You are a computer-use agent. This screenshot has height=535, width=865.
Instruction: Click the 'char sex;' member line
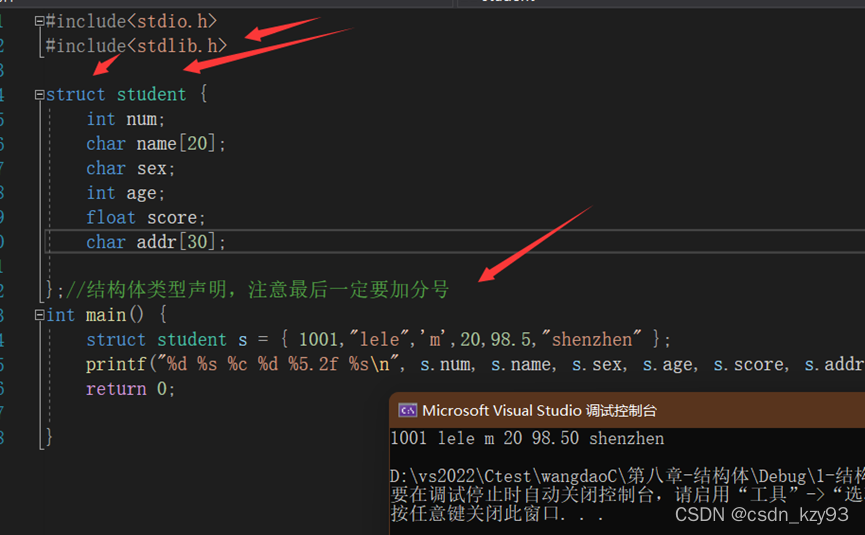(x=130, y=168)
